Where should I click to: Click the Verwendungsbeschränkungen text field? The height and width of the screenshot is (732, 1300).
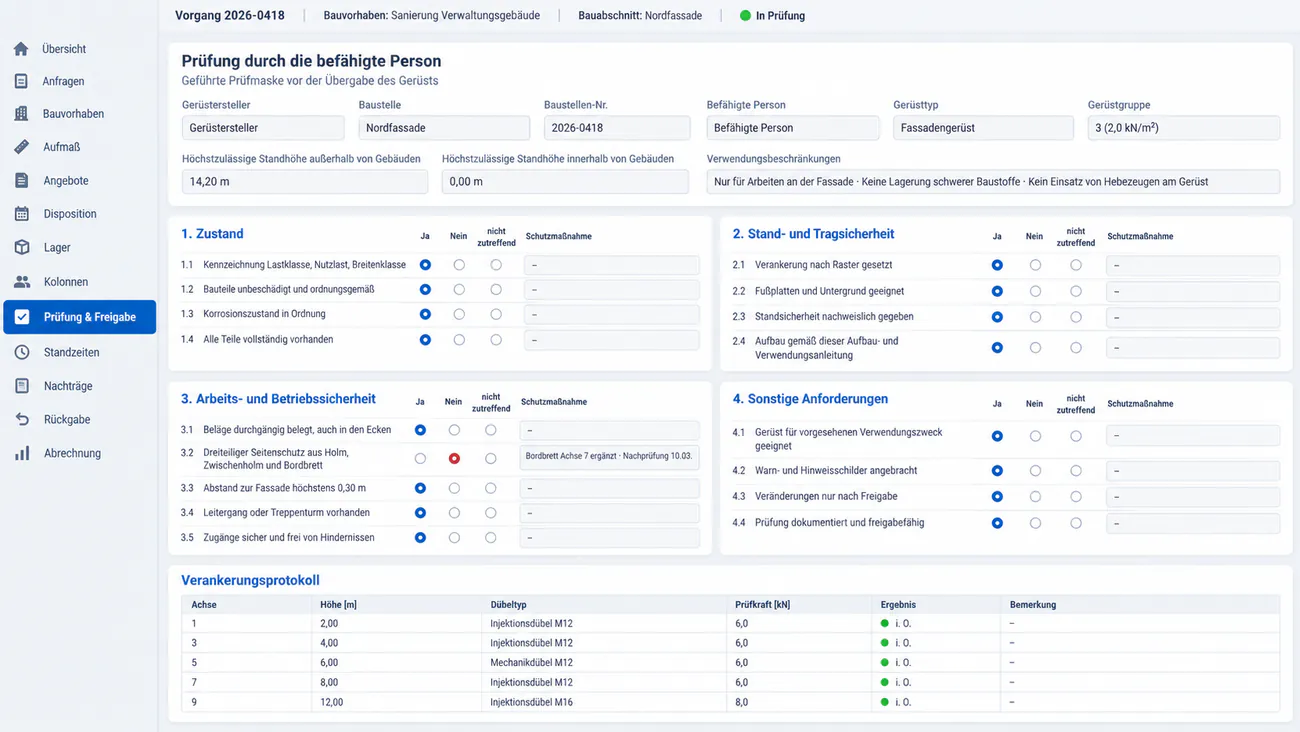993,182
